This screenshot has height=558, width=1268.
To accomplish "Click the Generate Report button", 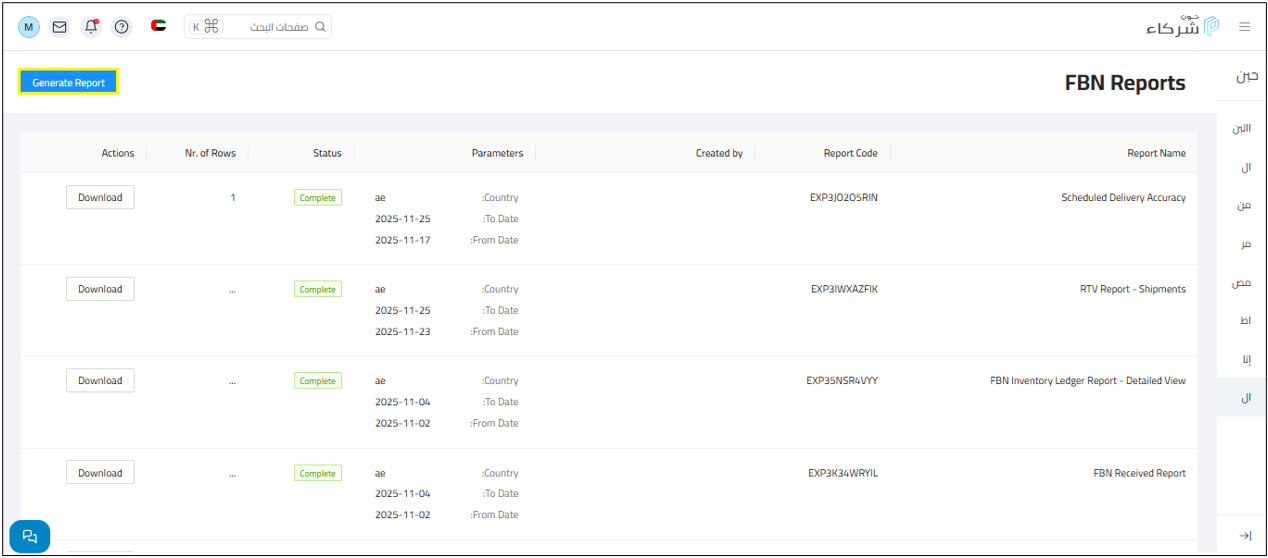I will [x=68, y=83].
